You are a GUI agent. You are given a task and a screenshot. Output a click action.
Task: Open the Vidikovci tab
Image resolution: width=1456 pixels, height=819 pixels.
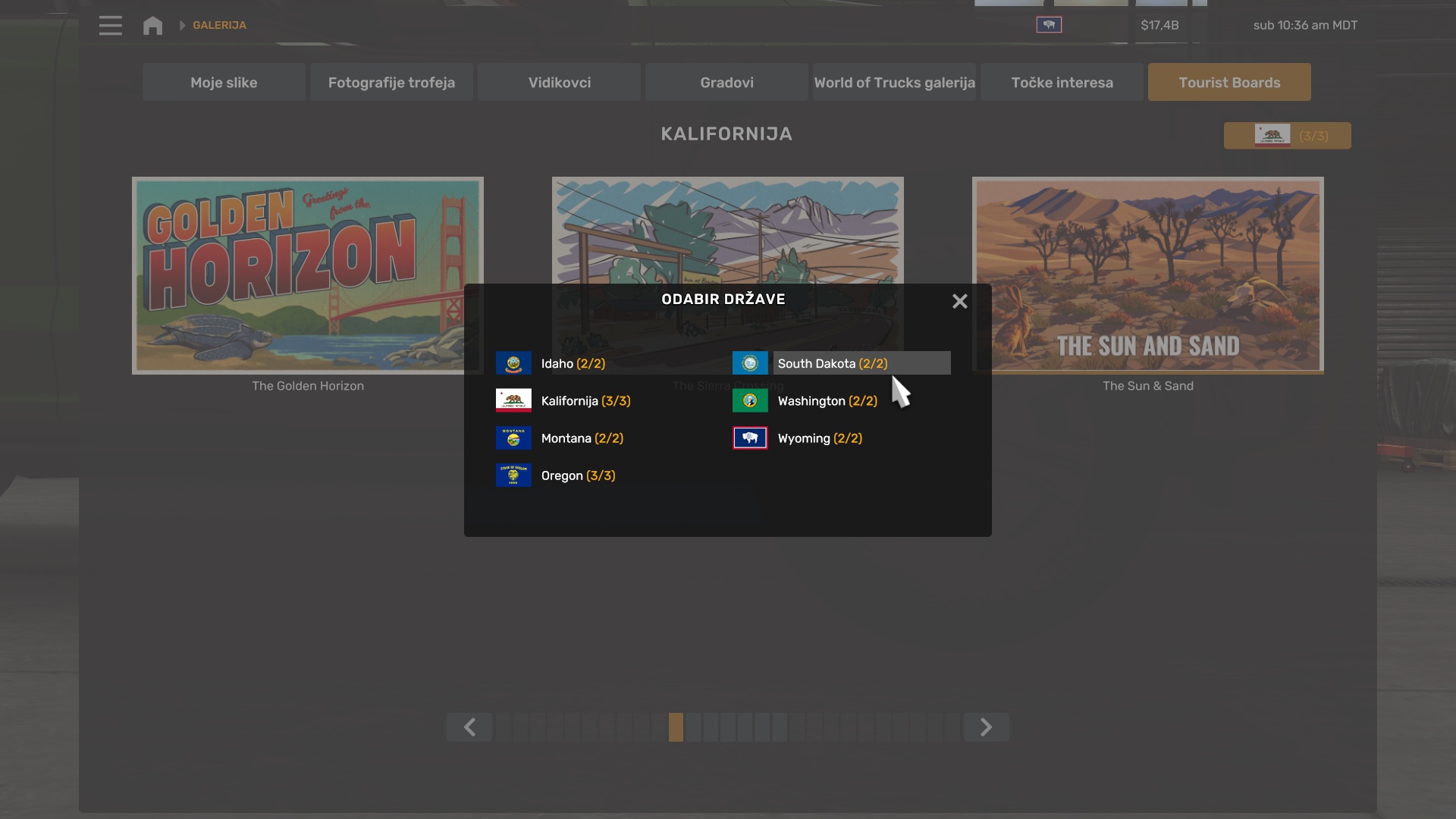click(560, 82)
